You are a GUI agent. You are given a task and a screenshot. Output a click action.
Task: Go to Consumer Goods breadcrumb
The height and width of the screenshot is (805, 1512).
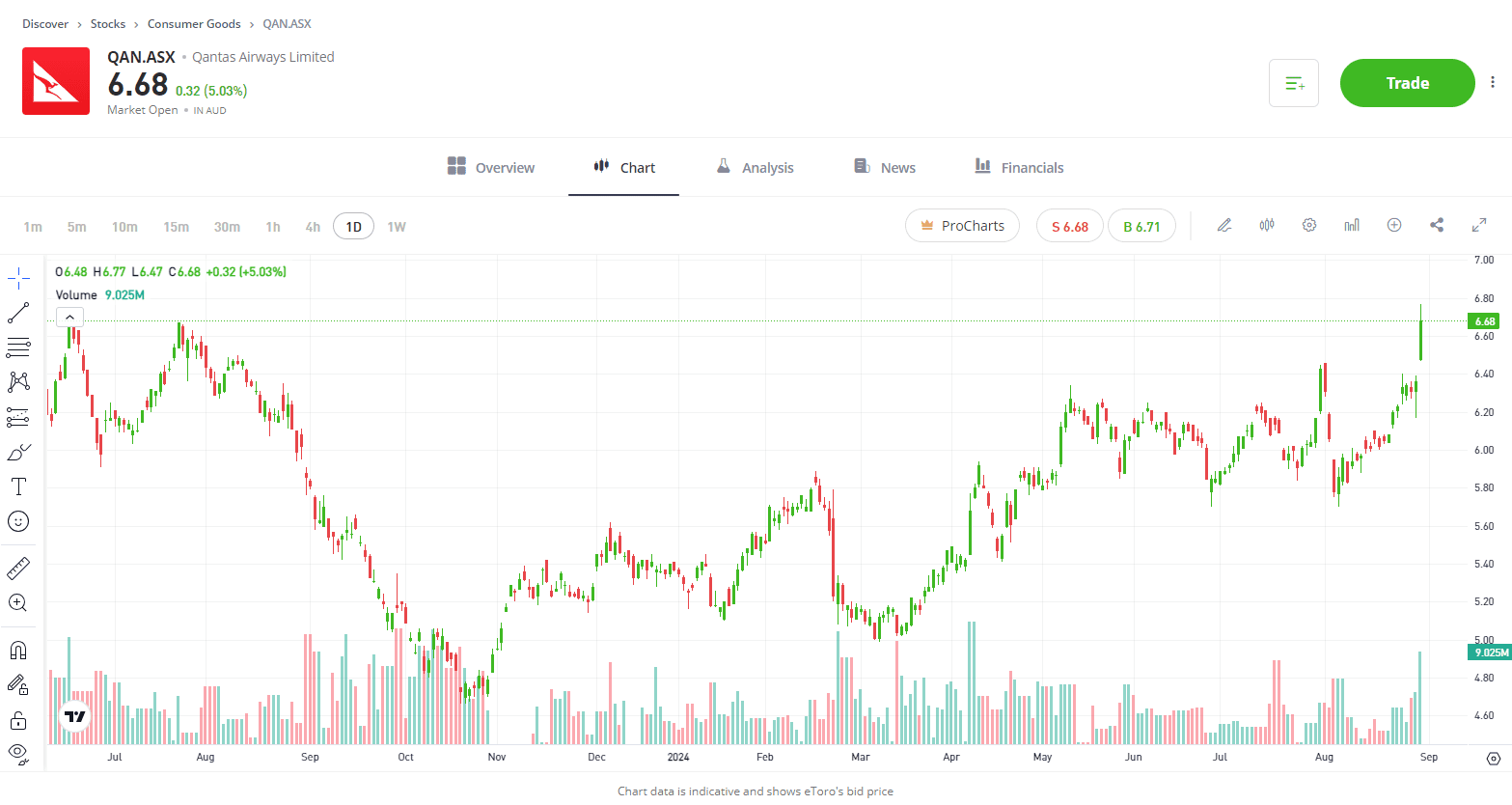click(x=194, y=24)
